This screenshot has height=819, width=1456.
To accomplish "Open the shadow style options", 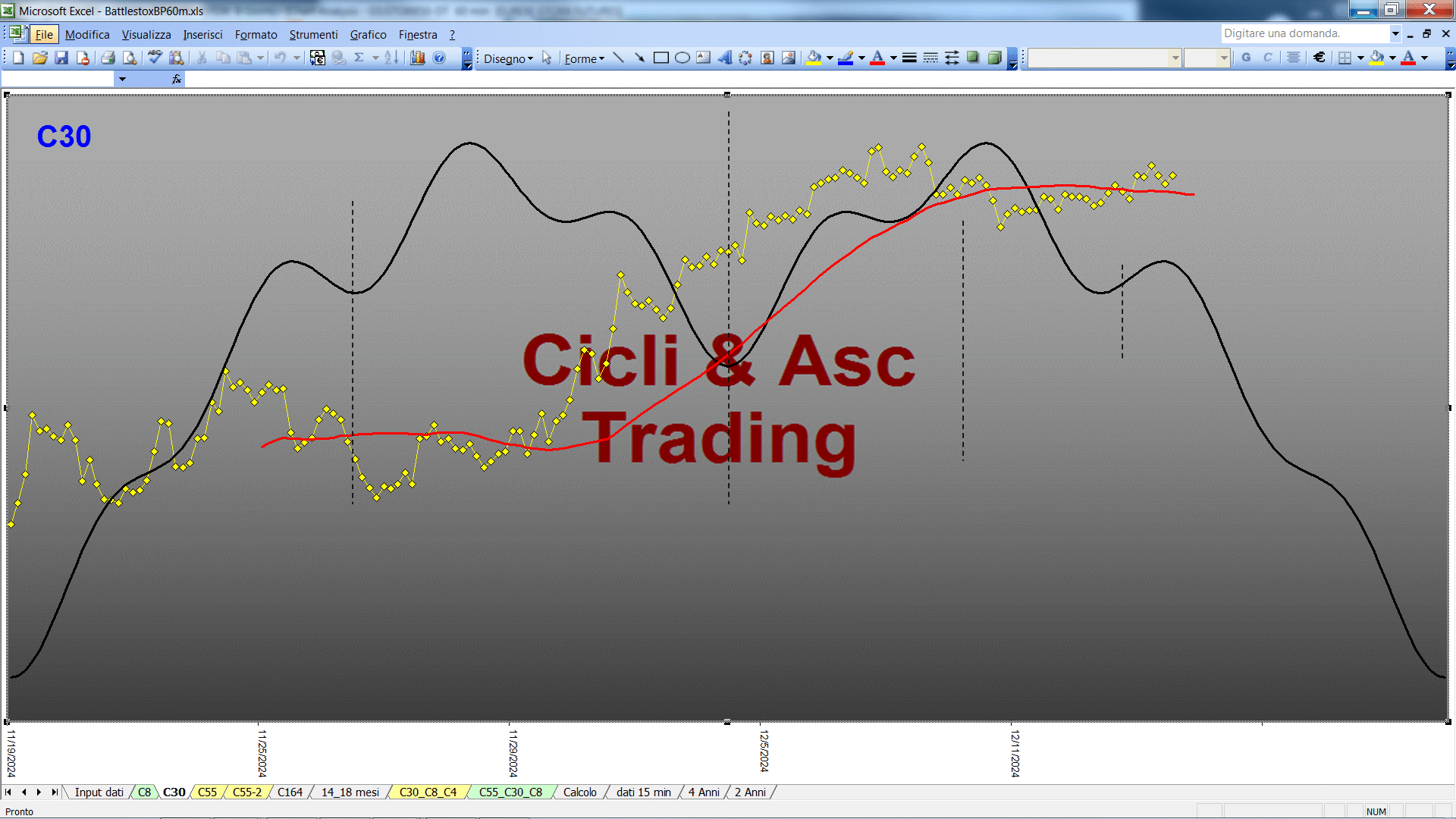I will coord(973,58).
